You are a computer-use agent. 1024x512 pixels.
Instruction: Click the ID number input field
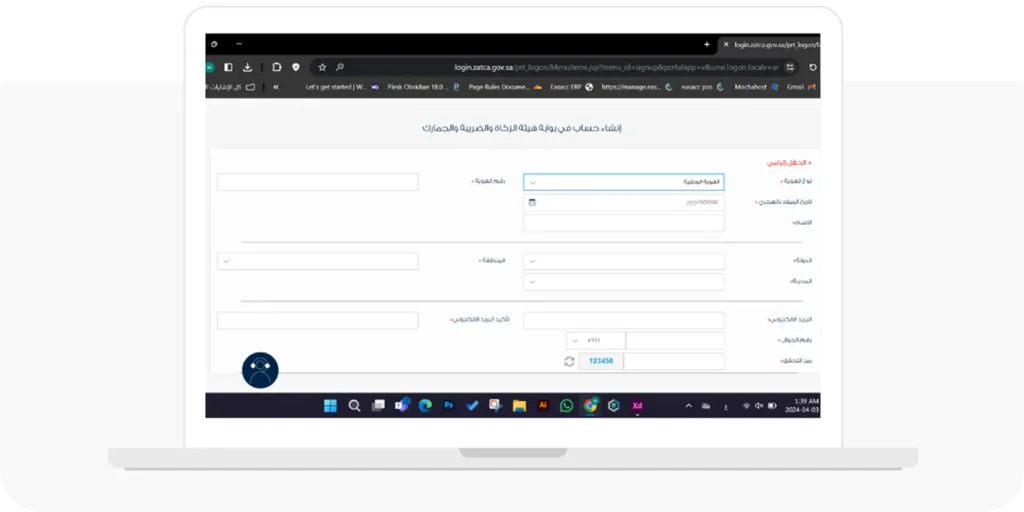click(317, 182)
